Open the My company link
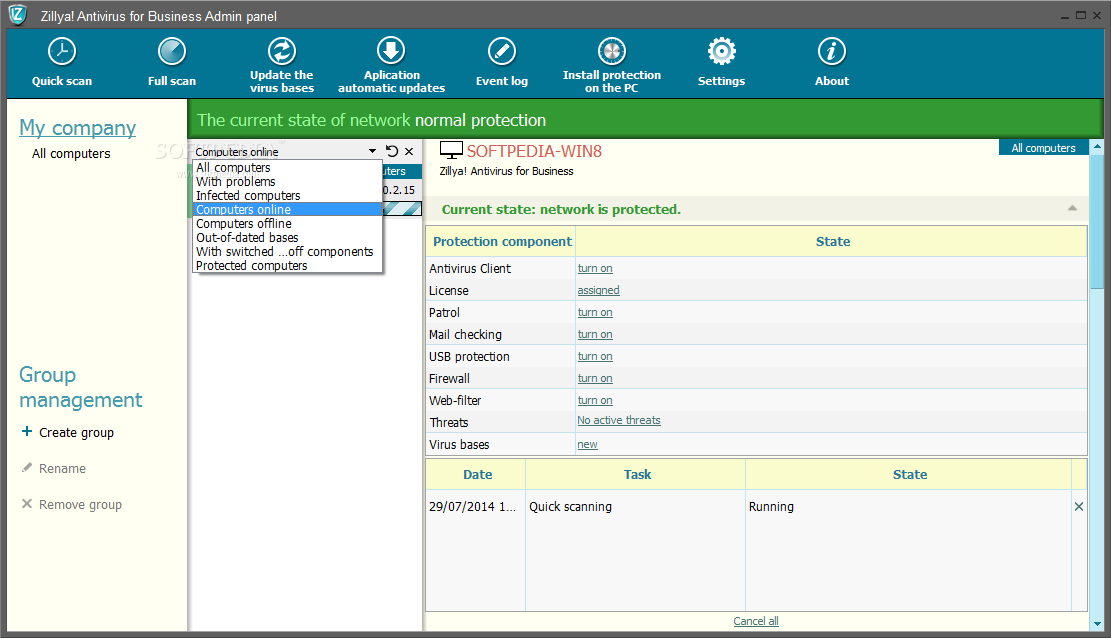The image size is (1111, 638). pyautogui.click(x=77, y=128)
